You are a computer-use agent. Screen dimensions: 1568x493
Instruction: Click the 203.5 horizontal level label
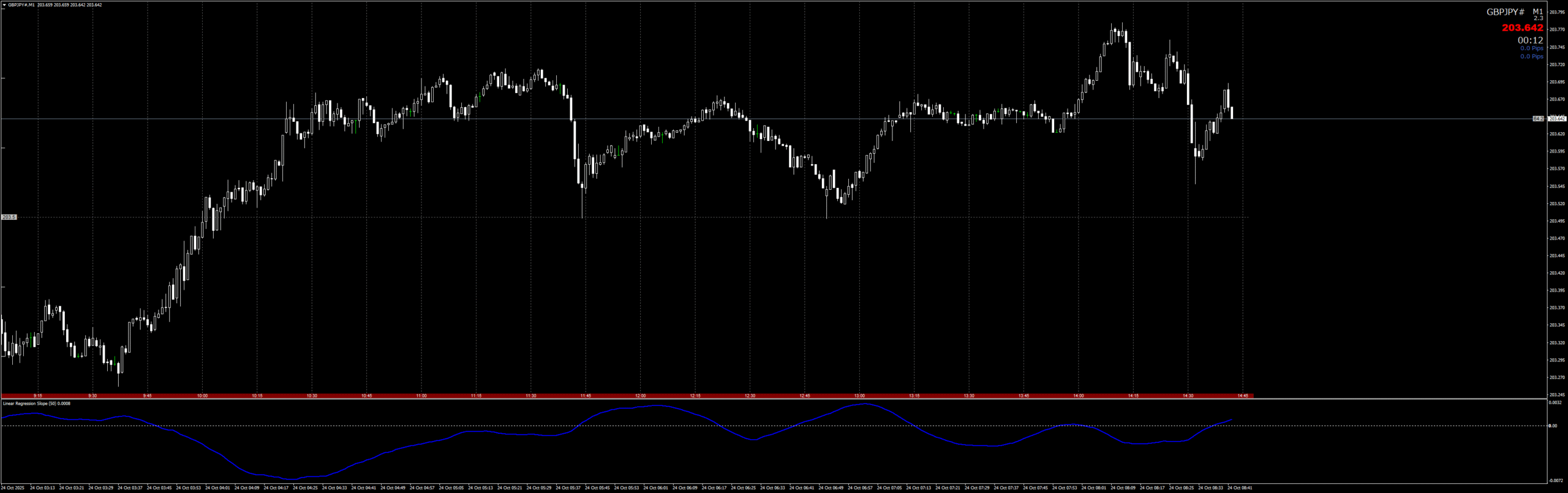(x=9, y=217)
